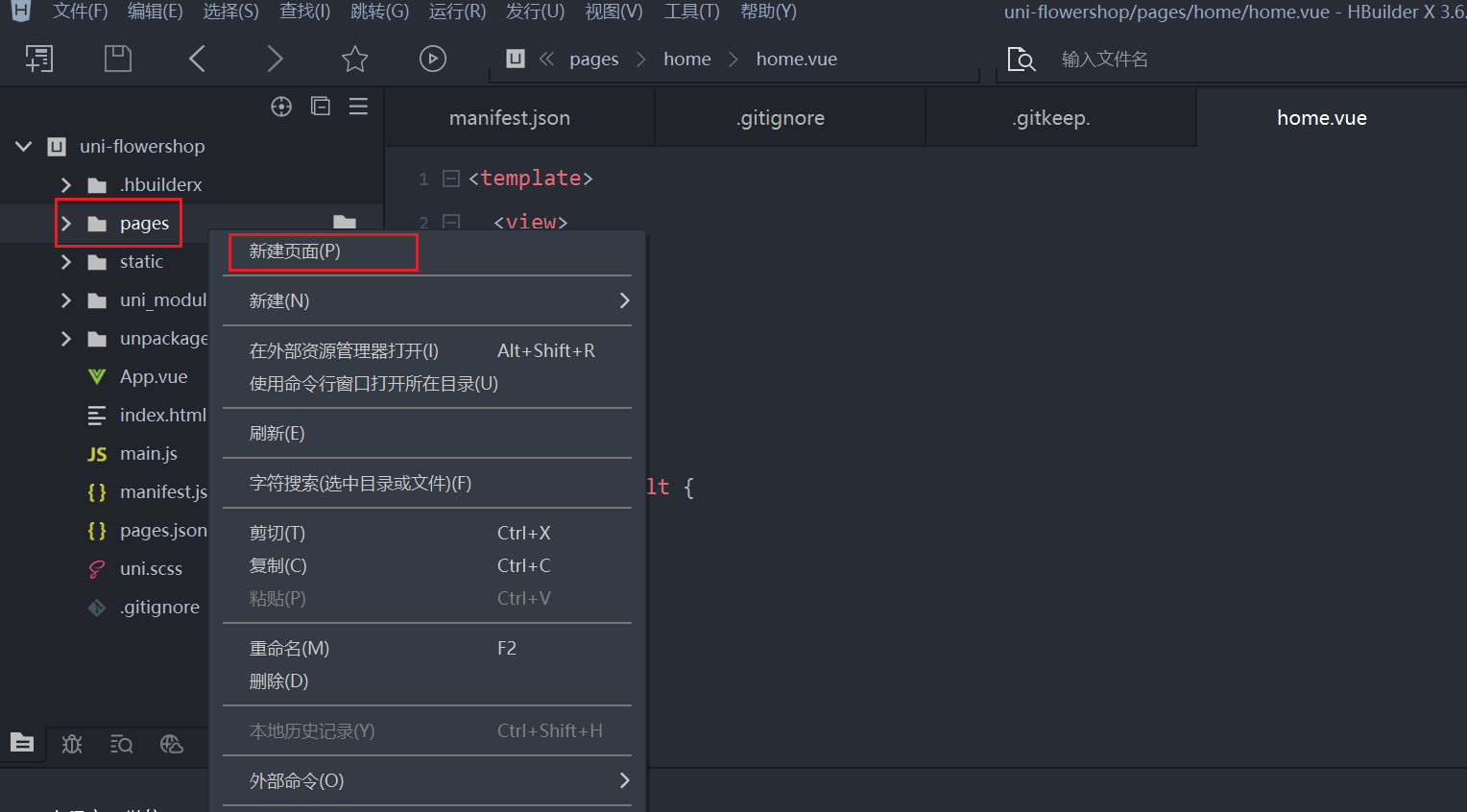
Task: Go forward with the right arrow icon
Action: (x=275, y=60)
